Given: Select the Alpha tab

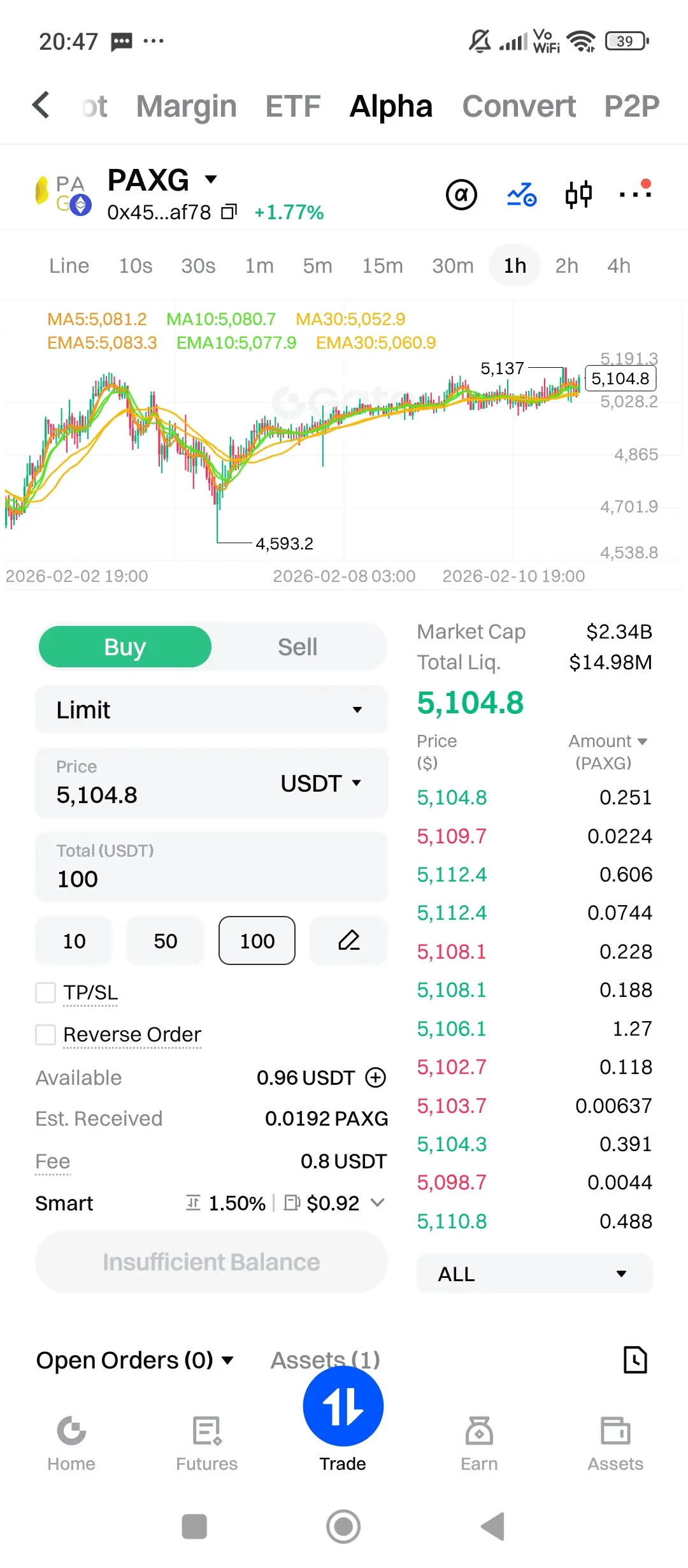Looking at the screenshot, I should [x=391, y=106].
